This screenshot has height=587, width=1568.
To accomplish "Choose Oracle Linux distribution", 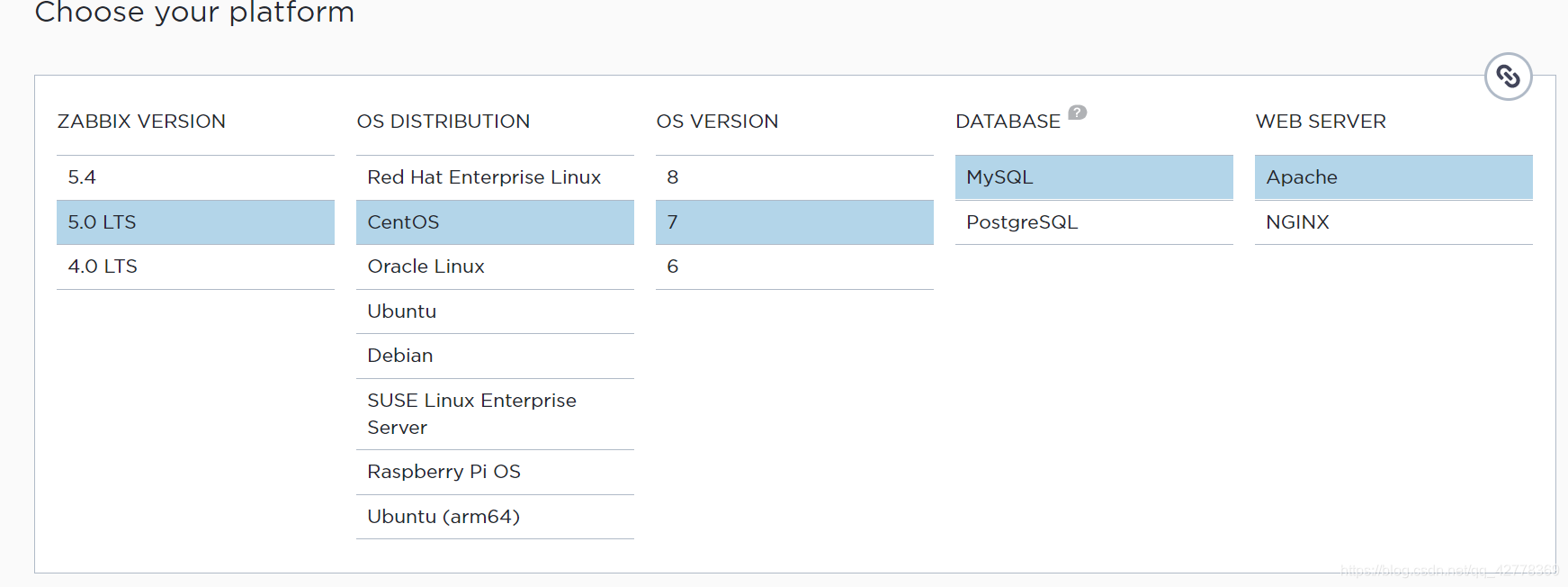I will (495, 266).
